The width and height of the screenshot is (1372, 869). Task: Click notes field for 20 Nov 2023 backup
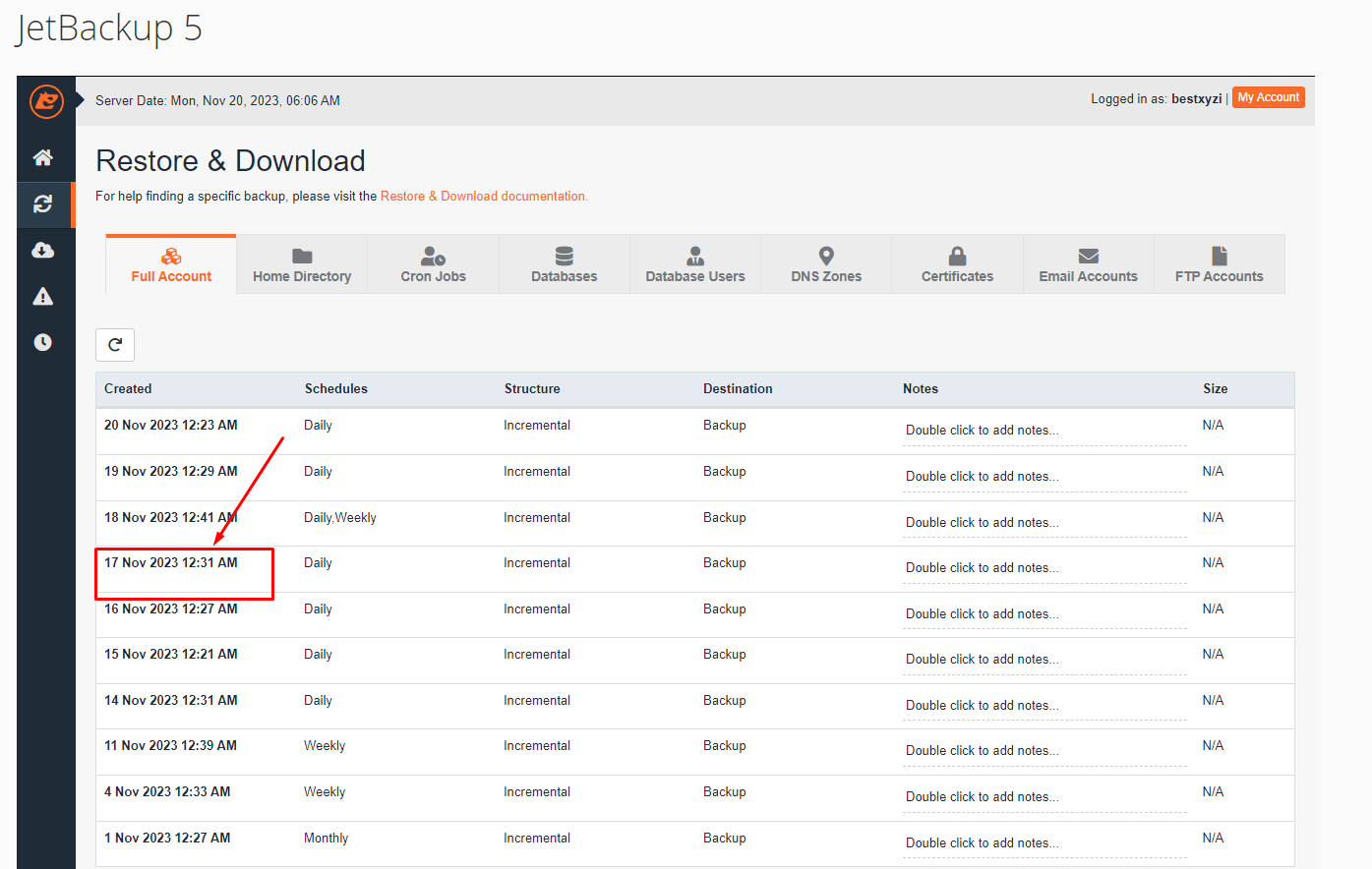click(1044, 431)
